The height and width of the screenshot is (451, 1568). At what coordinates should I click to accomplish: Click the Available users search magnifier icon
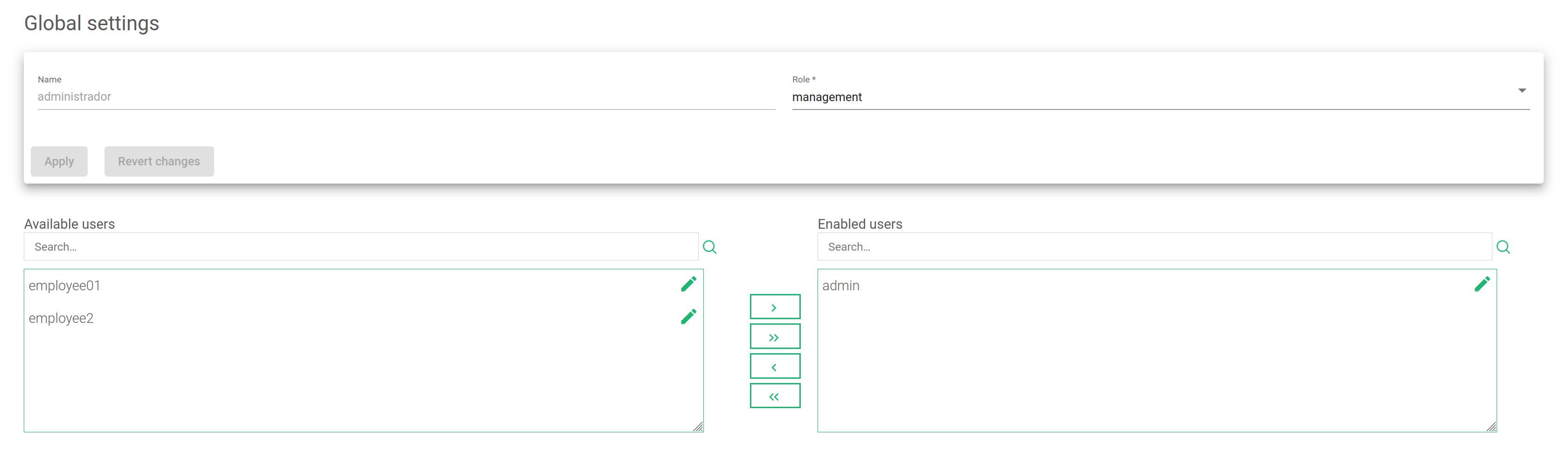tap(710, 247)
